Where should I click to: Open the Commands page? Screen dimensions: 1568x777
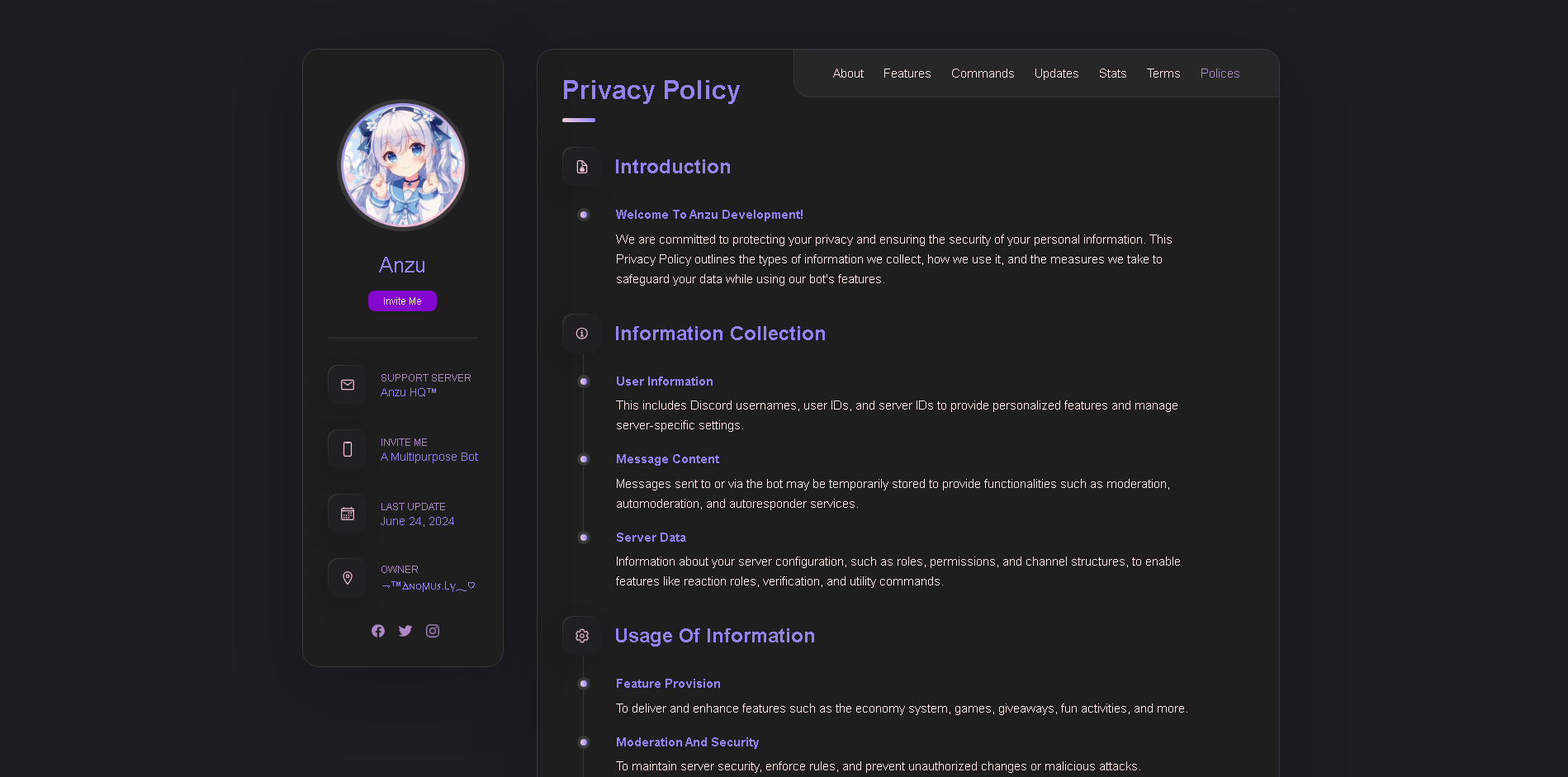(x=983, y=73)
